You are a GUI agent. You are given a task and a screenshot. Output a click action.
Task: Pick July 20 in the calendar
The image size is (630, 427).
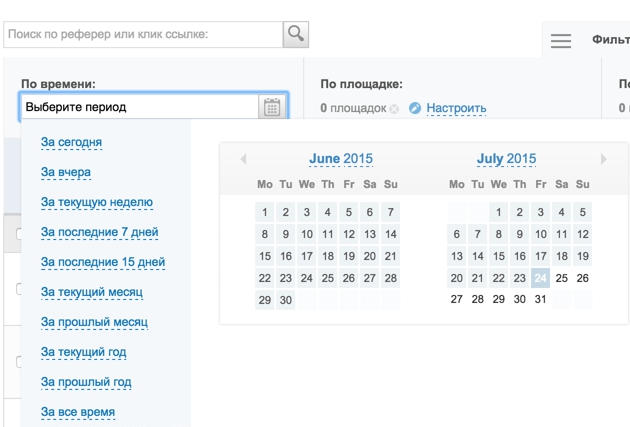click(456, 278)
